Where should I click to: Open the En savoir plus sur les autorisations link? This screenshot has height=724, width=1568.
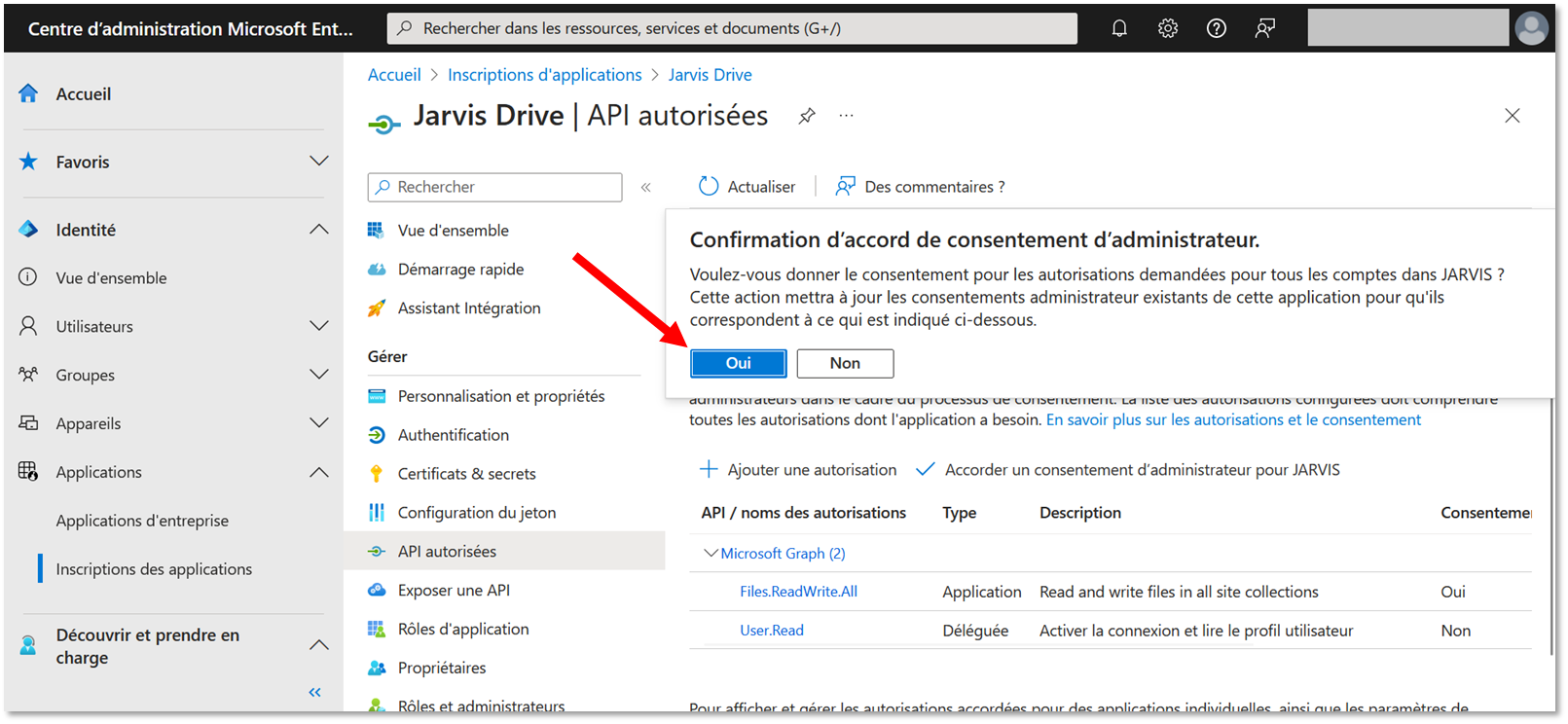[x=1233, y=420]
